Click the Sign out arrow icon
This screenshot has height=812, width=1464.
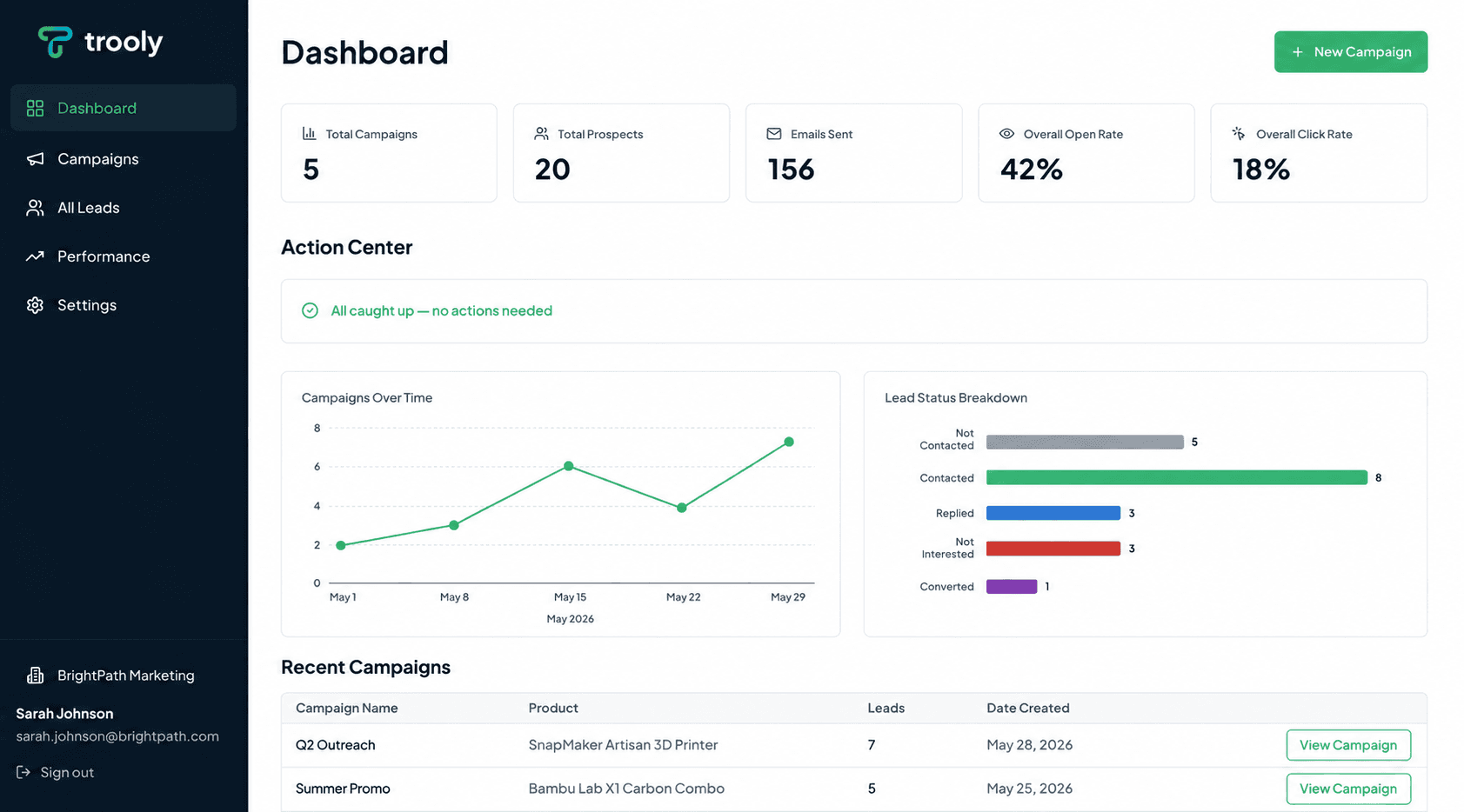tap(23, 772)
